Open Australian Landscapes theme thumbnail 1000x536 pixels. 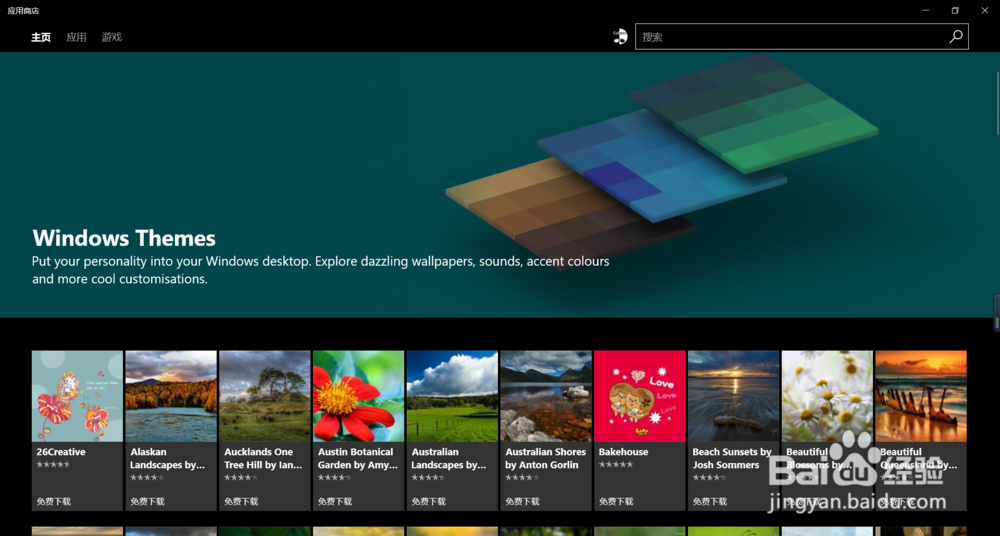[x=452, y=396]
